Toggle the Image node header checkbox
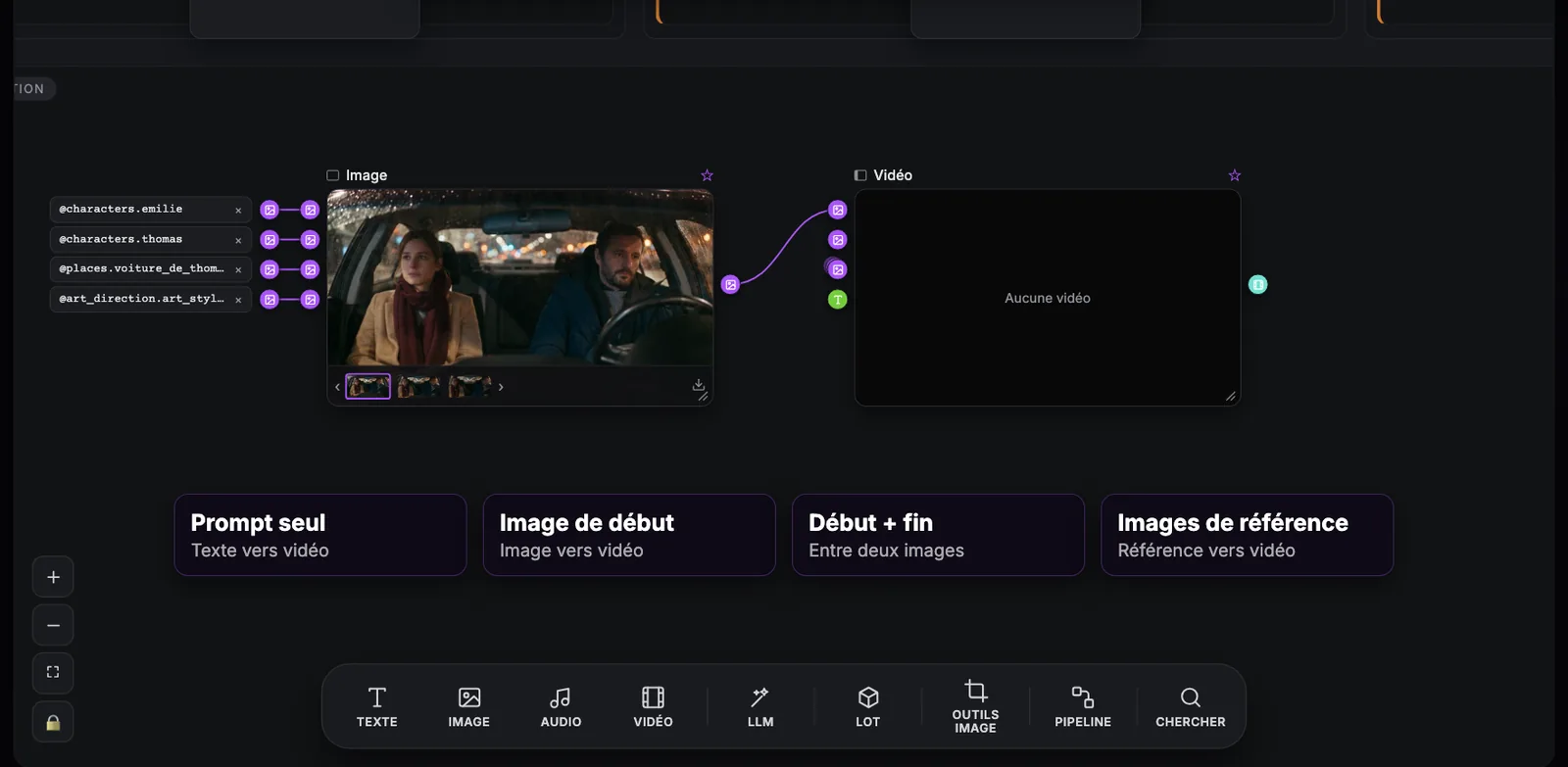This screenshot has height=767, width=1568. [x=332, y=175]
